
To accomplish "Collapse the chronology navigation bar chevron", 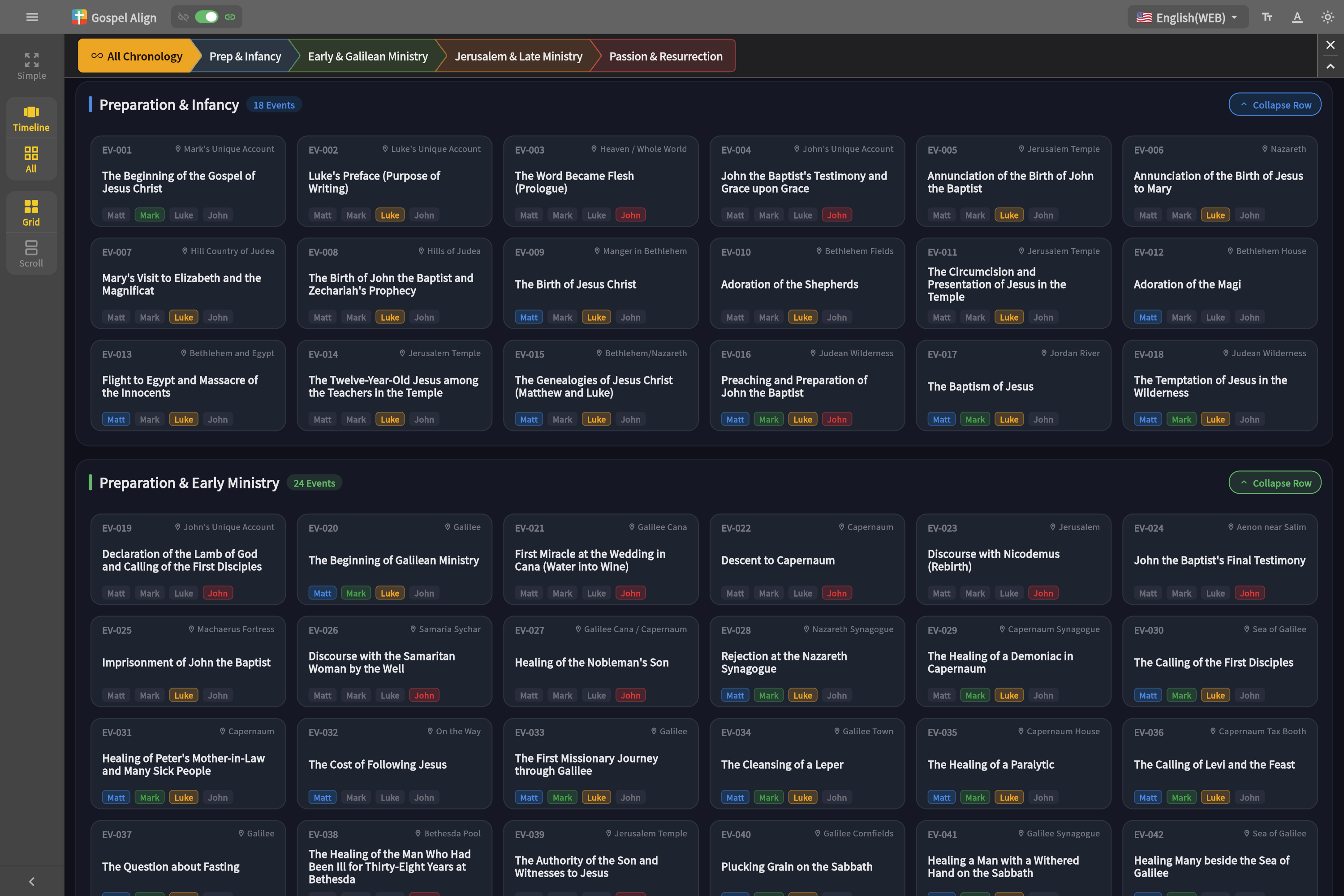I will [x=1330, y=66].
